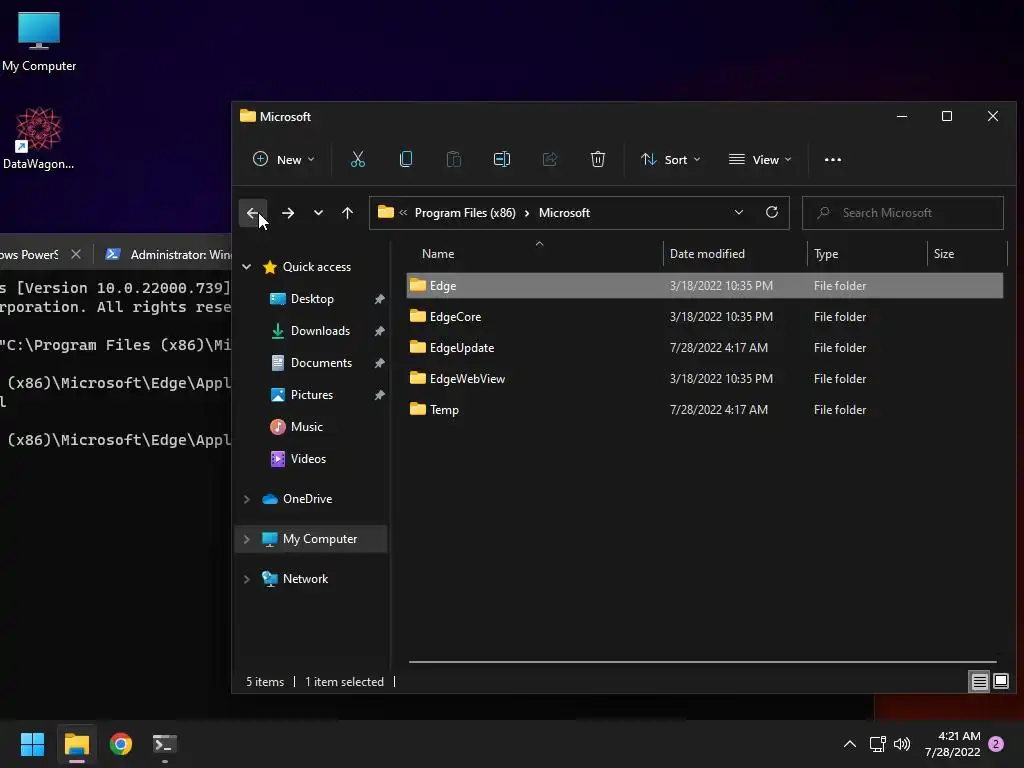Open the notification count badge
Image resolution: width=1024 pixels, height=768 pixels.
pos(996,744)
